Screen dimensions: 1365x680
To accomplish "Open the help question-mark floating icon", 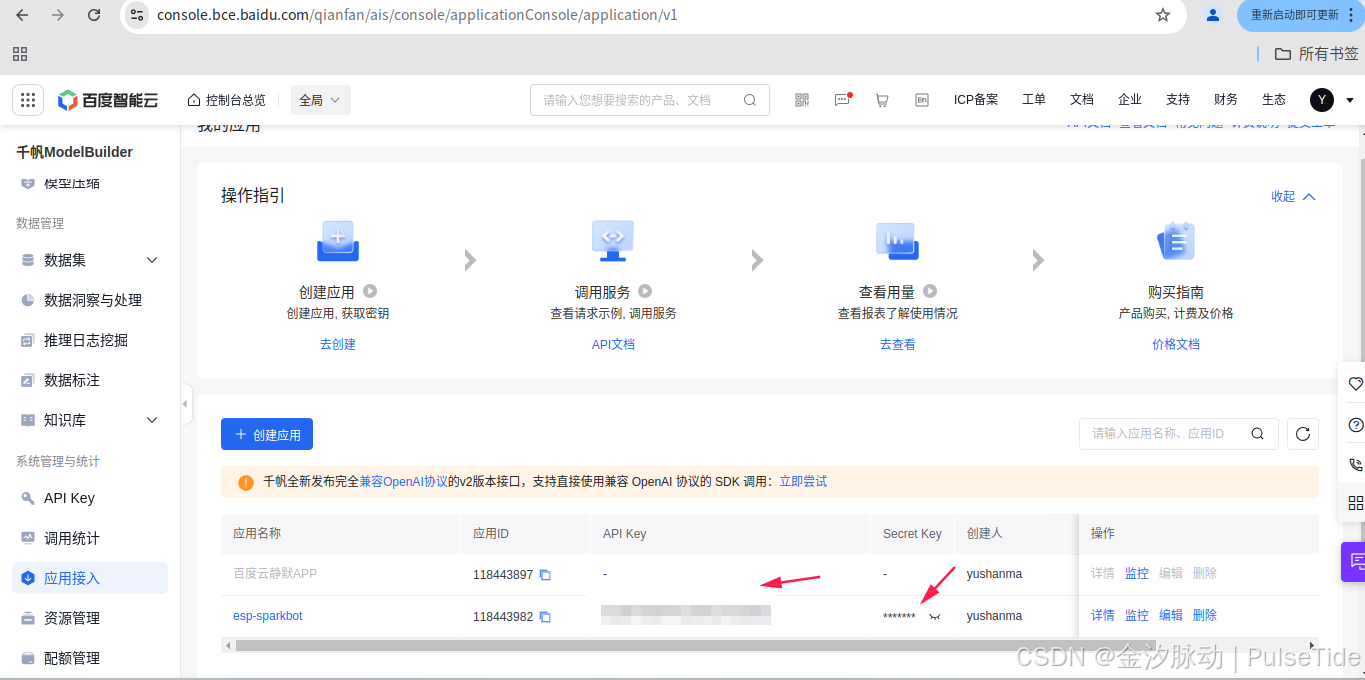I will point(1356,424).
